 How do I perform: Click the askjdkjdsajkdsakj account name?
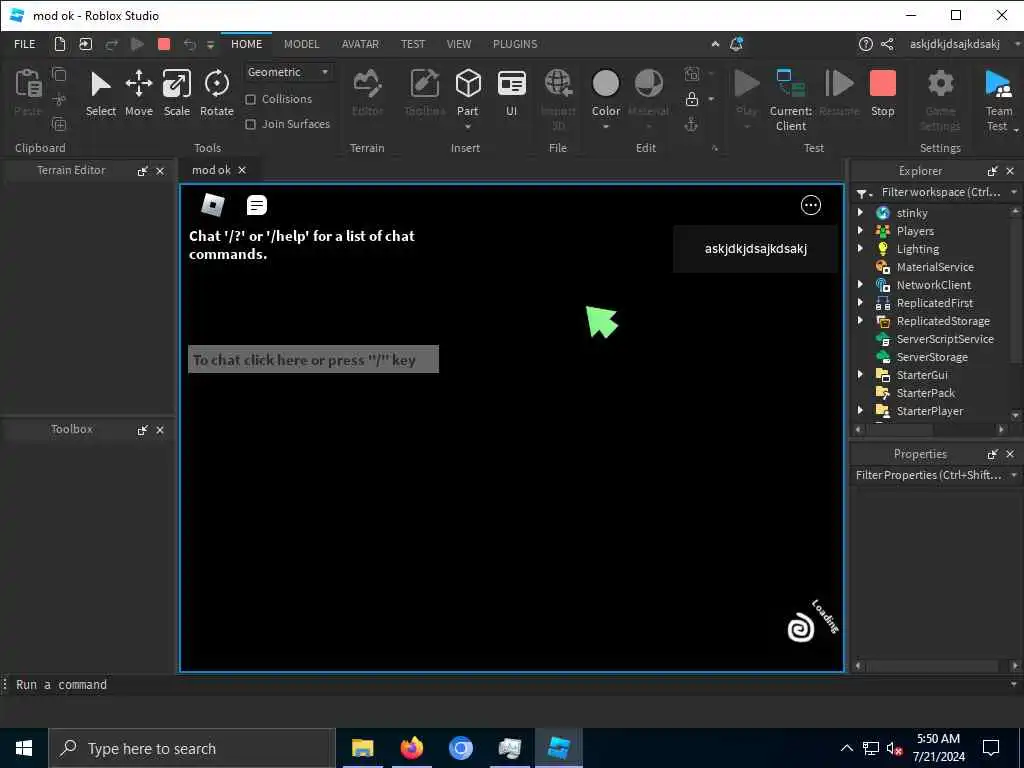click(x=954, y=44)
